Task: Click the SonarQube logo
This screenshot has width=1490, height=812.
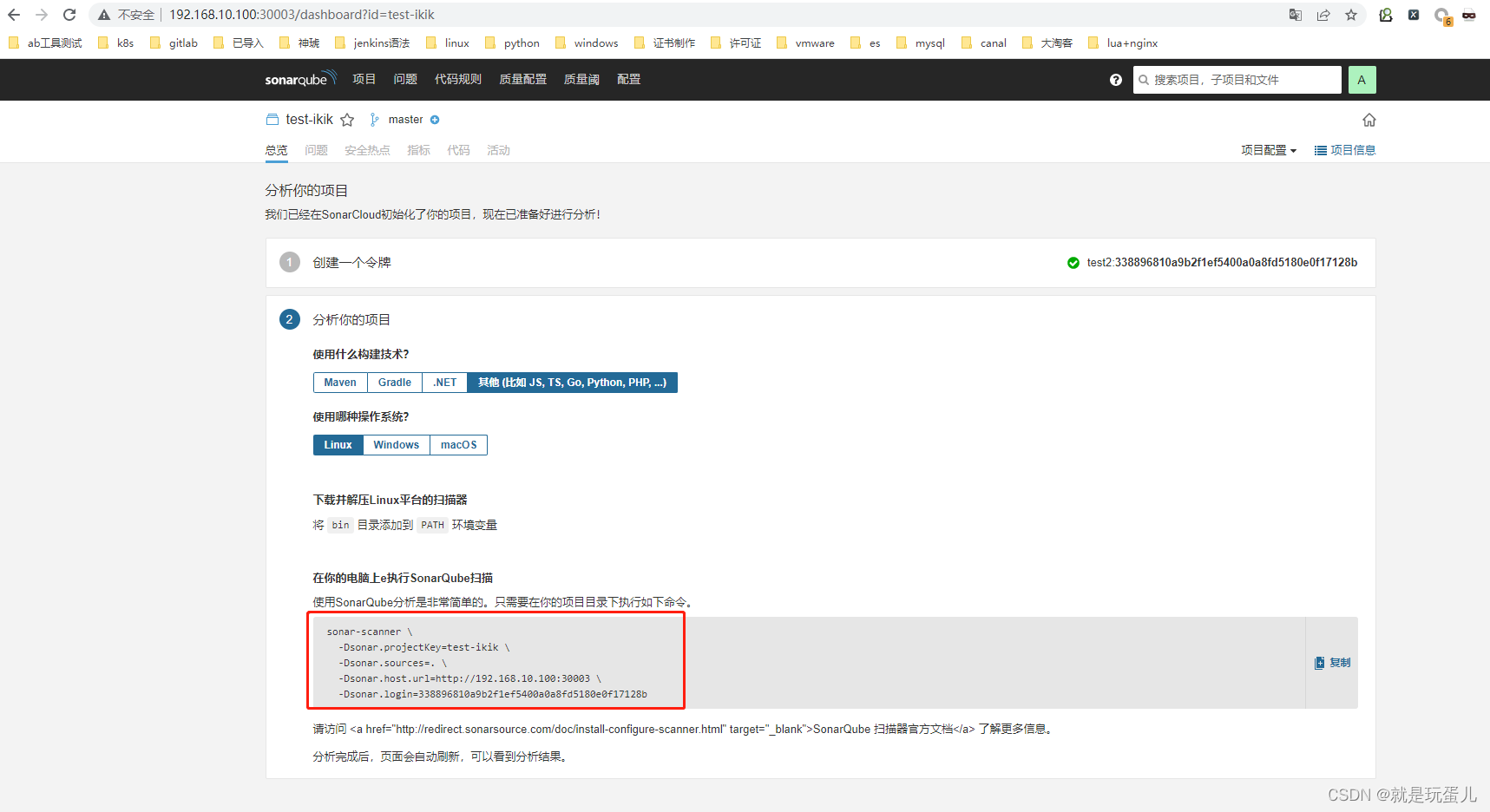Action: click(x=300, y=79)
